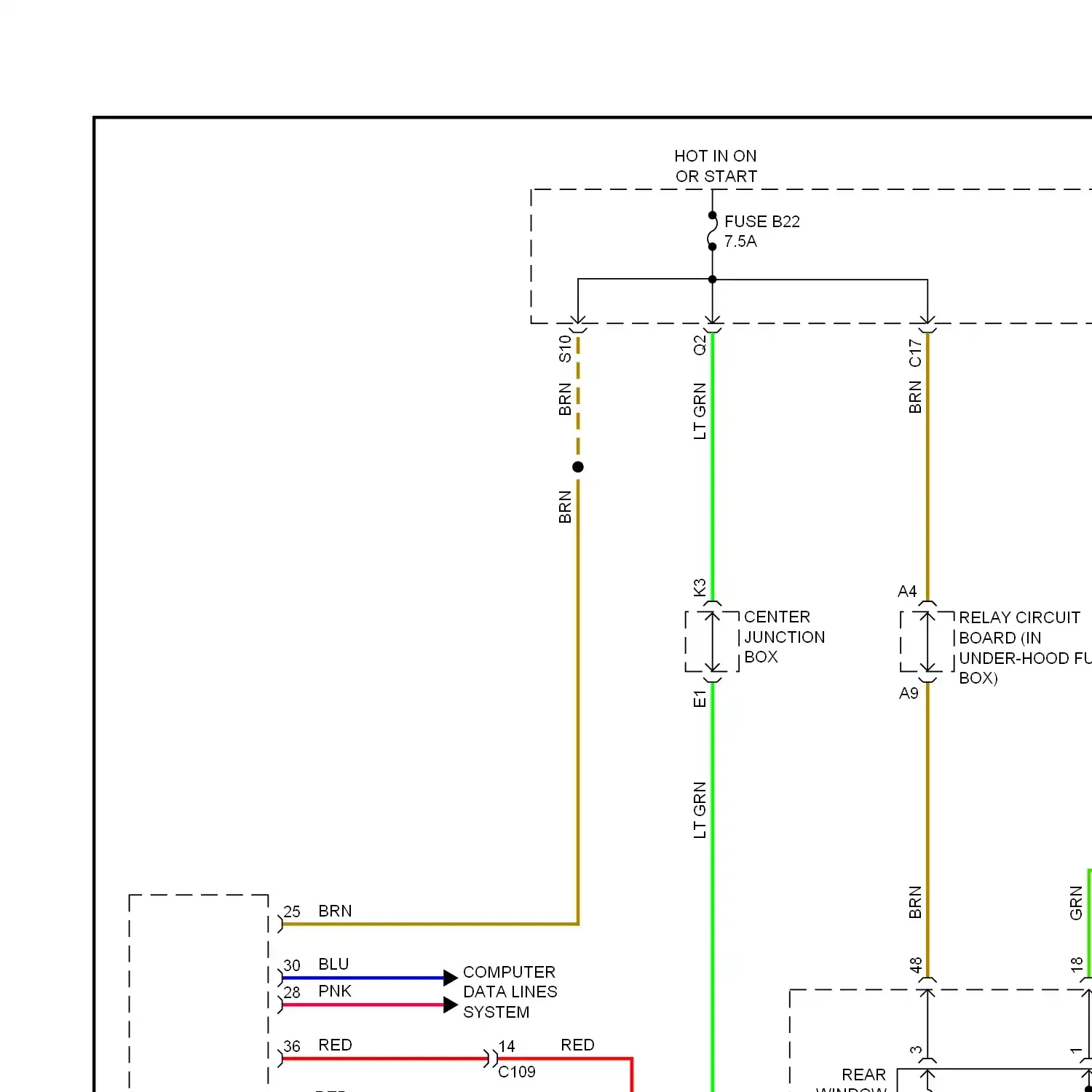Select the CENTER JUNCTION BOX label
The image size is (1092, 1092).
coord(784,637)
